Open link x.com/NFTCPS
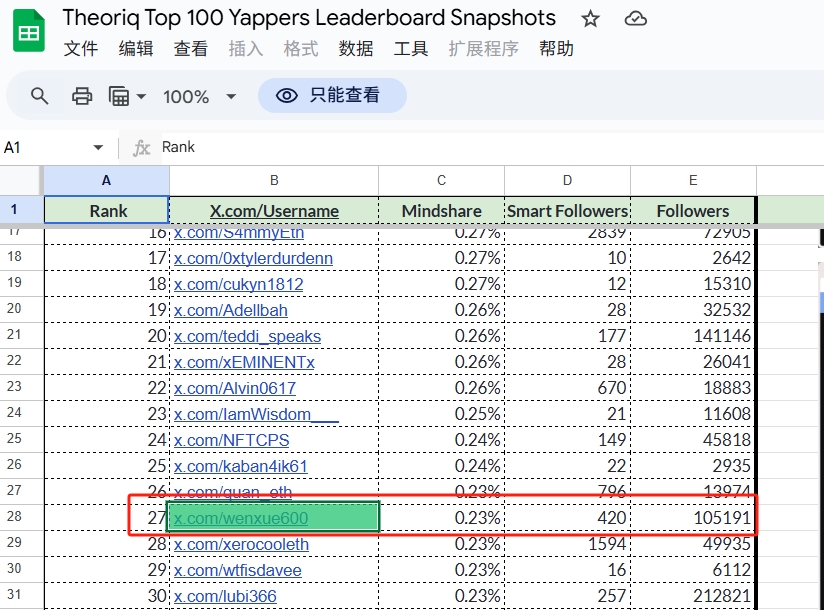This screenshot has width=824, height=610. click(x=231, y=440)
